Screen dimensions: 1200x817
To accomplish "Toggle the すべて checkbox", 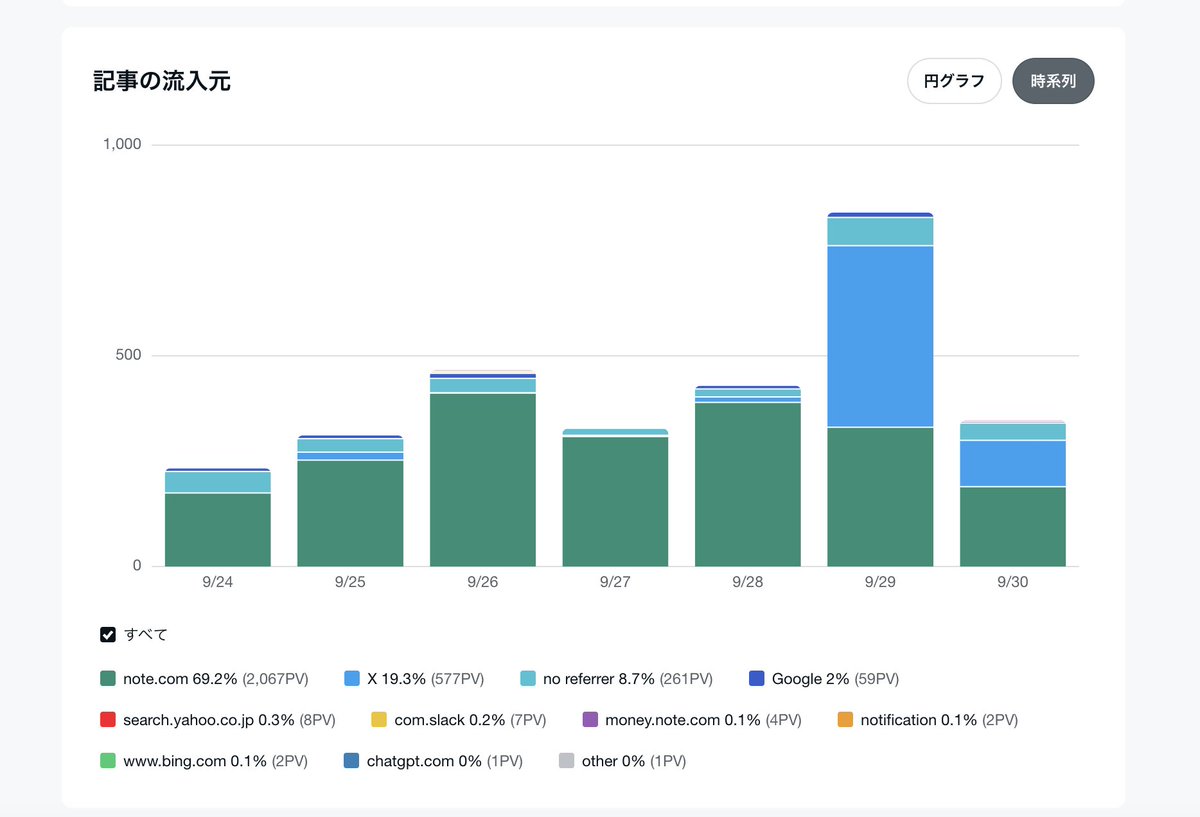I will pyautogui.click(x=109, y=634).
